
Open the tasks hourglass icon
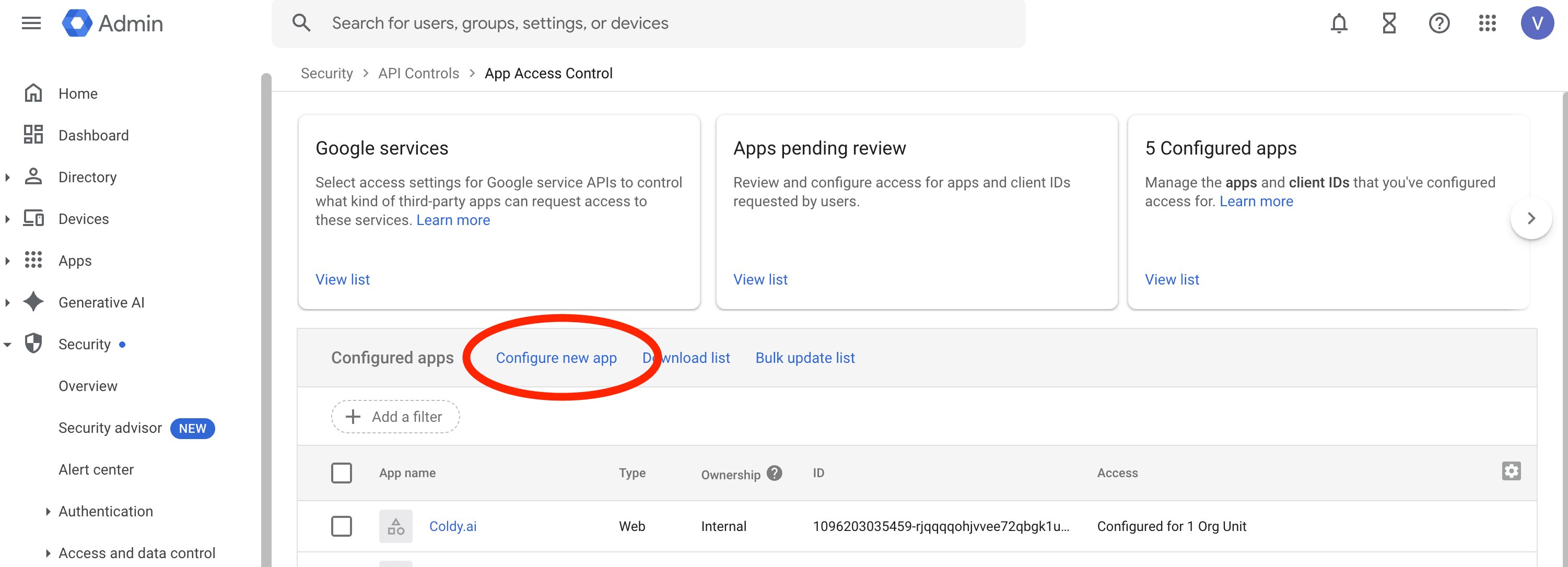click(x=1389, y=23)
